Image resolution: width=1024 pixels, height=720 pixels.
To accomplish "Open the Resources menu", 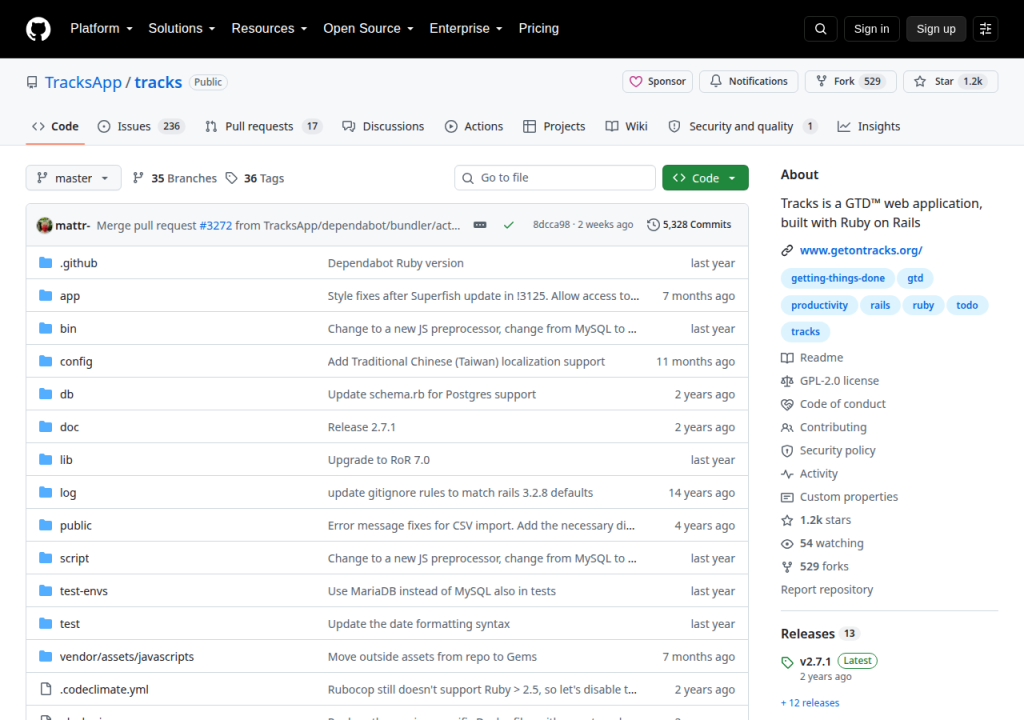I will tap(269, 29).
